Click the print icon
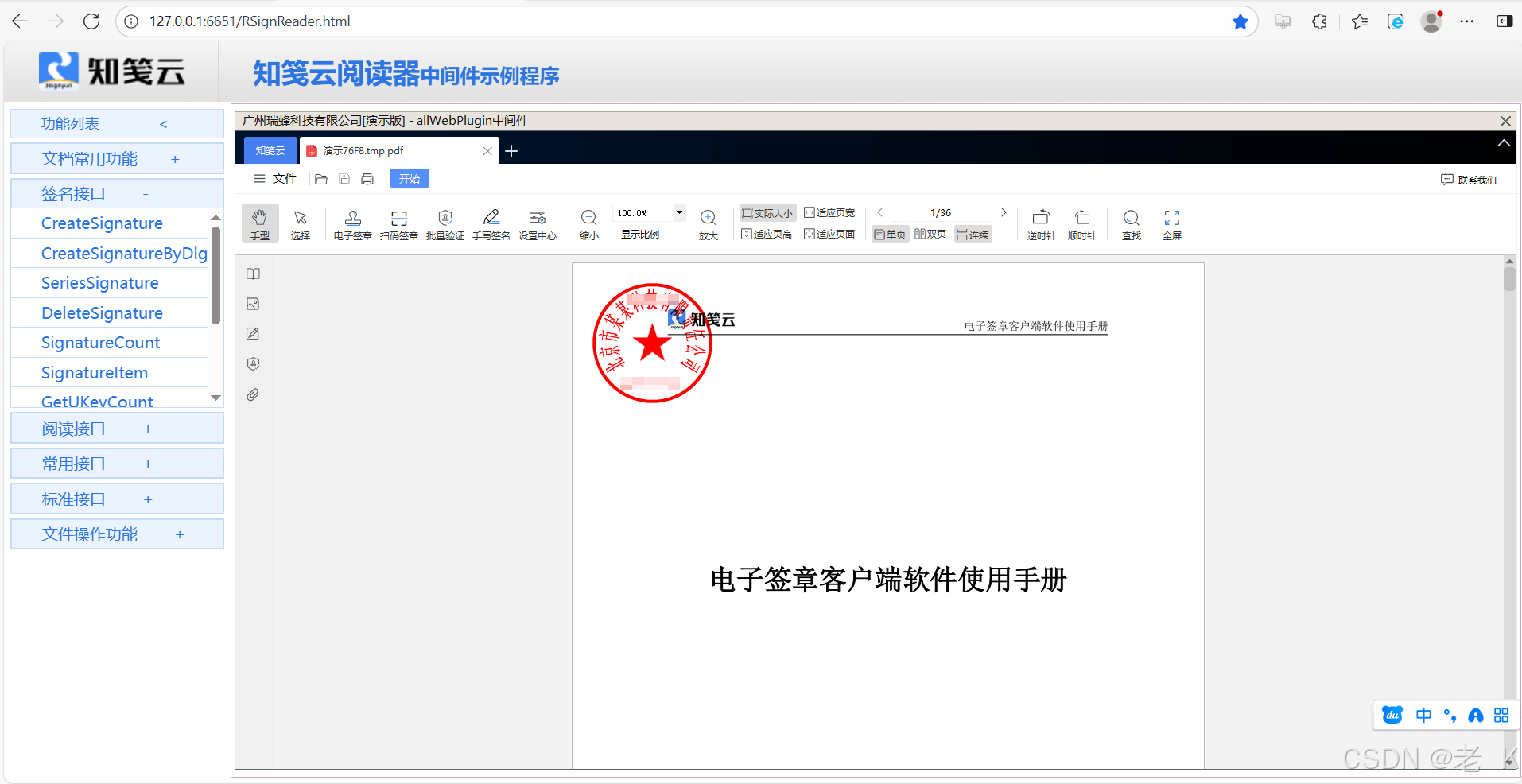 point(367,179)
